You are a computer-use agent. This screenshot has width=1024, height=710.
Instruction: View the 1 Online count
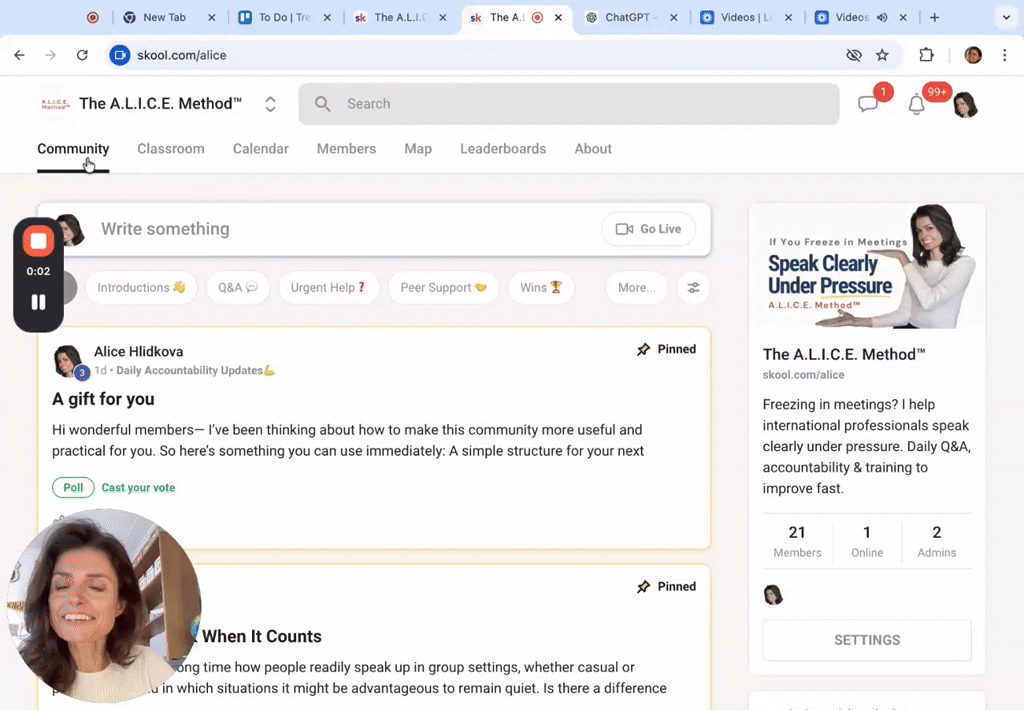coord(867,541)
